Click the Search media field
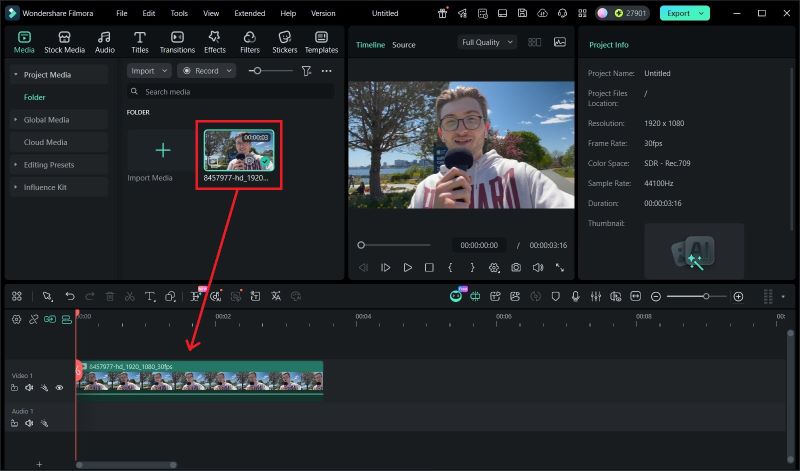 click(x=230, y=92)
